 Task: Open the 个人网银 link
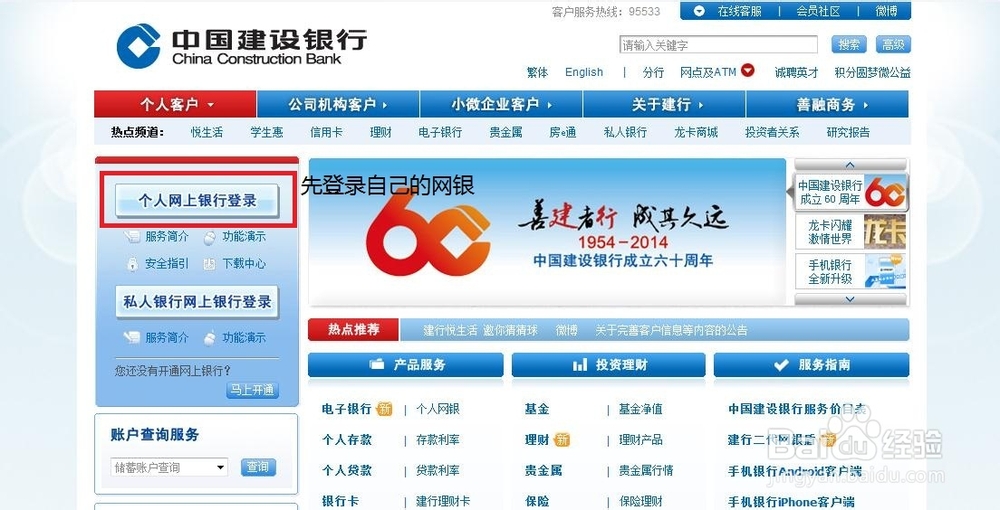(438, 409)
